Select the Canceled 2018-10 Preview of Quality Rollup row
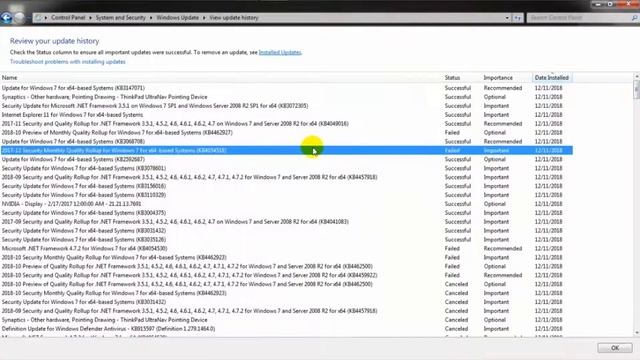The width and height of the screenshot is (640, 360). [287, 284]
